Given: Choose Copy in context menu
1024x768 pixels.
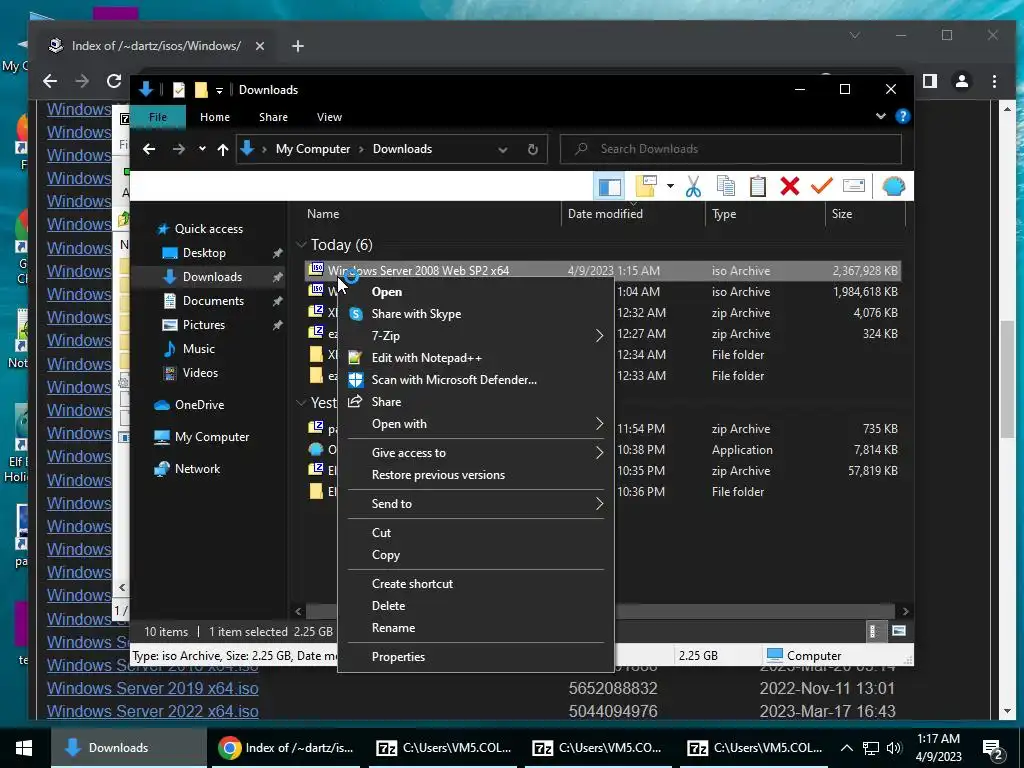Looking at the screenshot, I should (x=475, y=555).
